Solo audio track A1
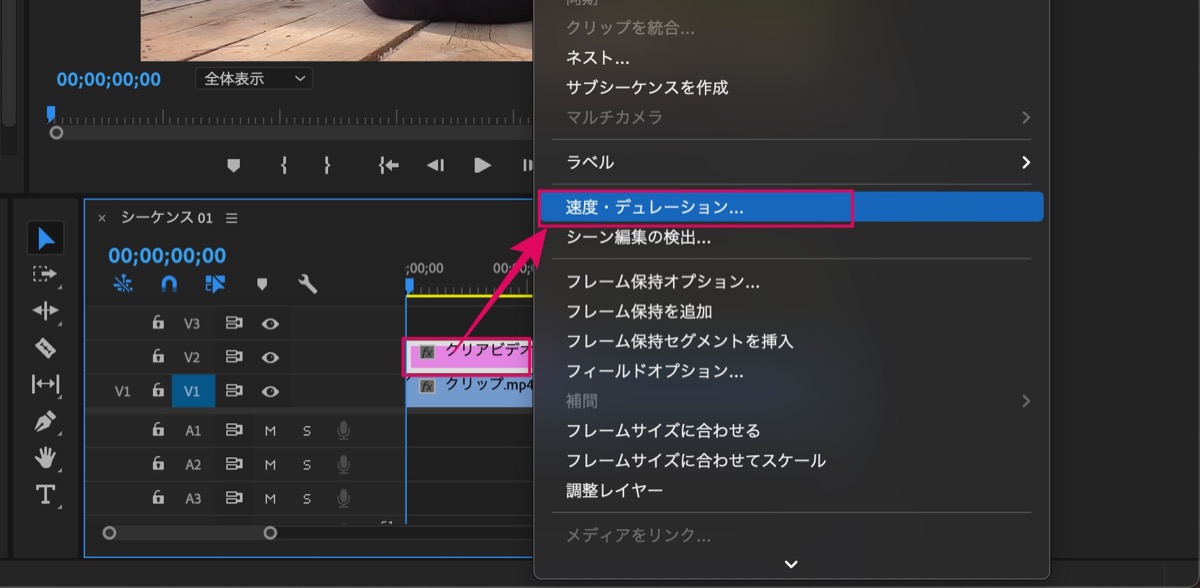 point(307,431)
